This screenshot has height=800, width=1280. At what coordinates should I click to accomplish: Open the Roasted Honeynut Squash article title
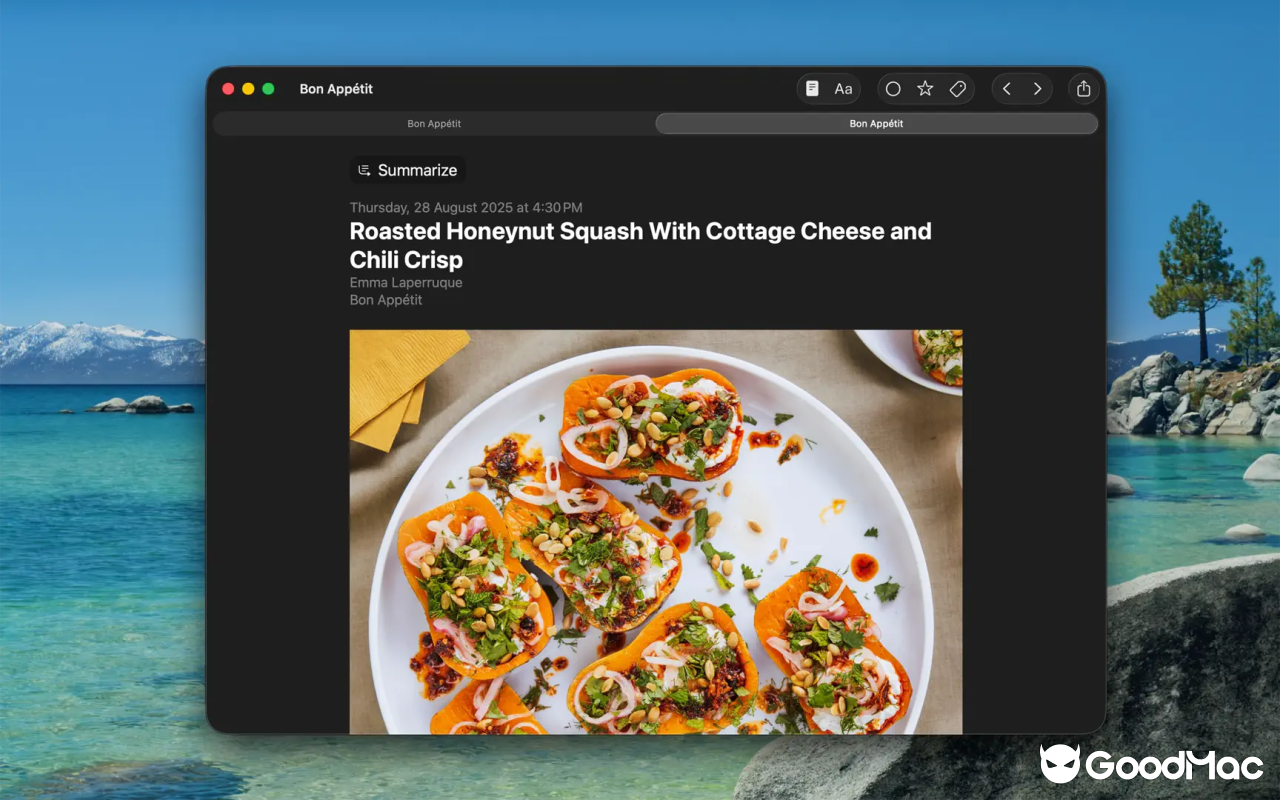[x=640, y=245]
